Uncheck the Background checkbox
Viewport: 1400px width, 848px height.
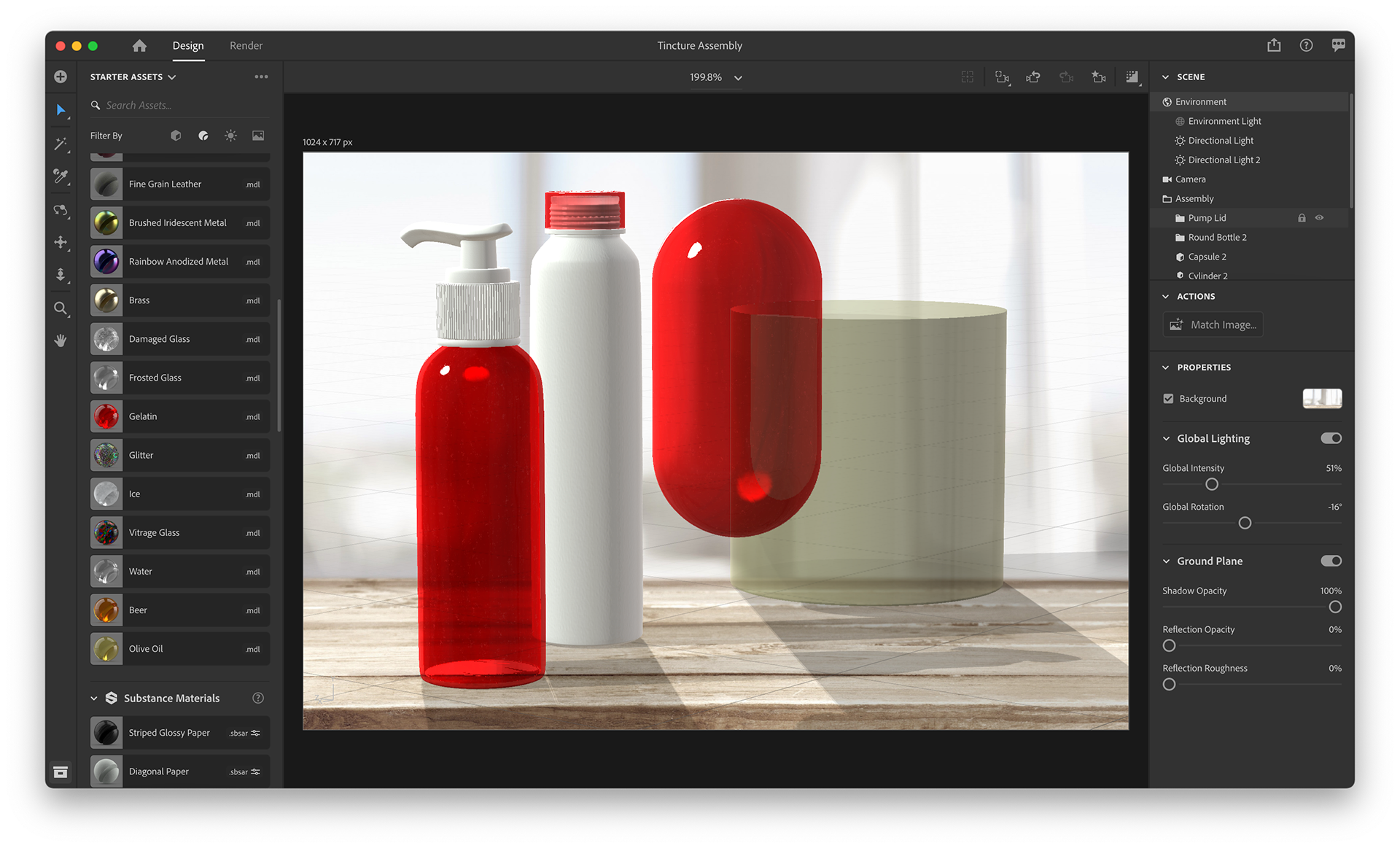[1169, 399]
